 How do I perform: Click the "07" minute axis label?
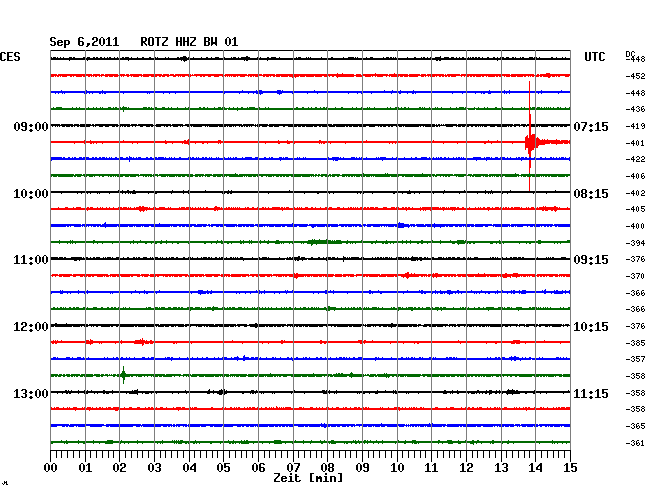click(293, 467)
